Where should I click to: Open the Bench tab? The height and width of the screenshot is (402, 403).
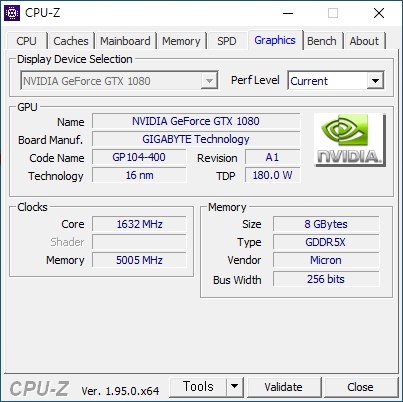[x=322, y=41]
